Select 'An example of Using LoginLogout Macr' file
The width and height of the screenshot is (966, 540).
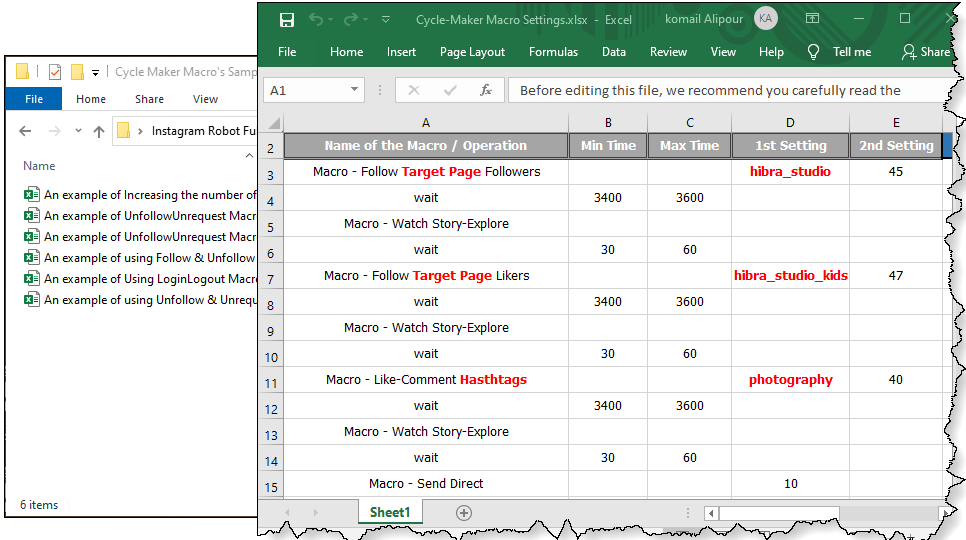pyautogui.click(x=140, y=279)
